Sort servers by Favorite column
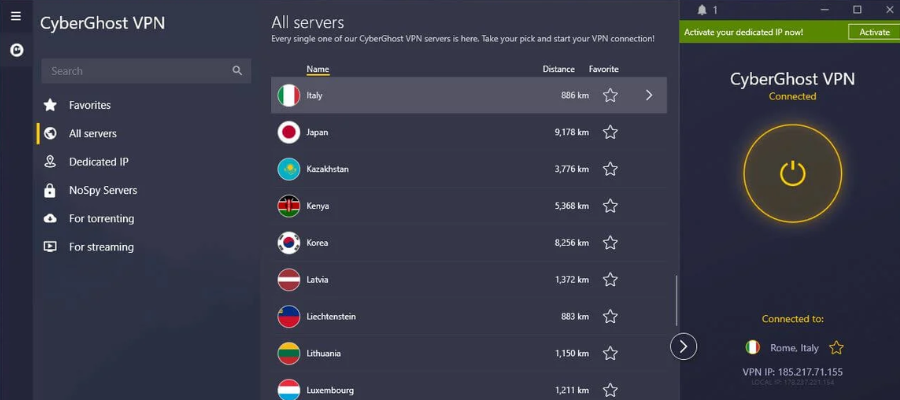The width and height of the screenshot is (900, 400). (x=604, y=69)
